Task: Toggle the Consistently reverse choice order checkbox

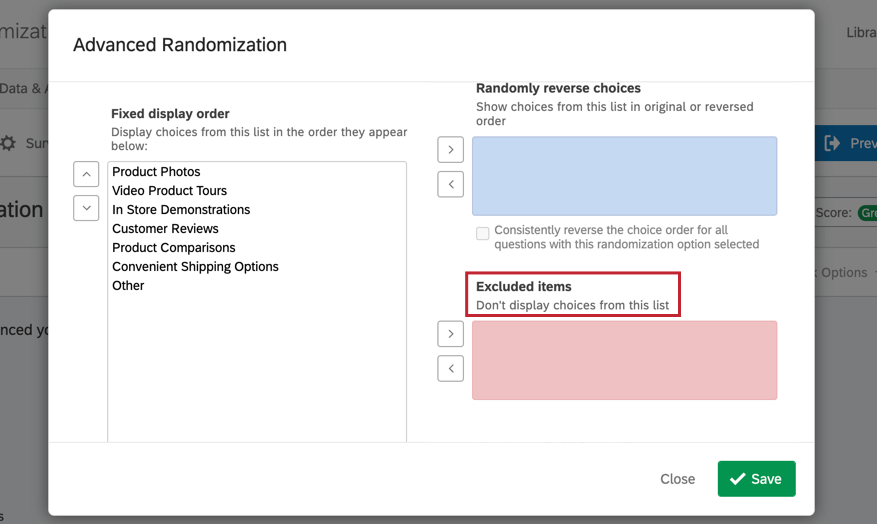Action: tap(483, 233)
